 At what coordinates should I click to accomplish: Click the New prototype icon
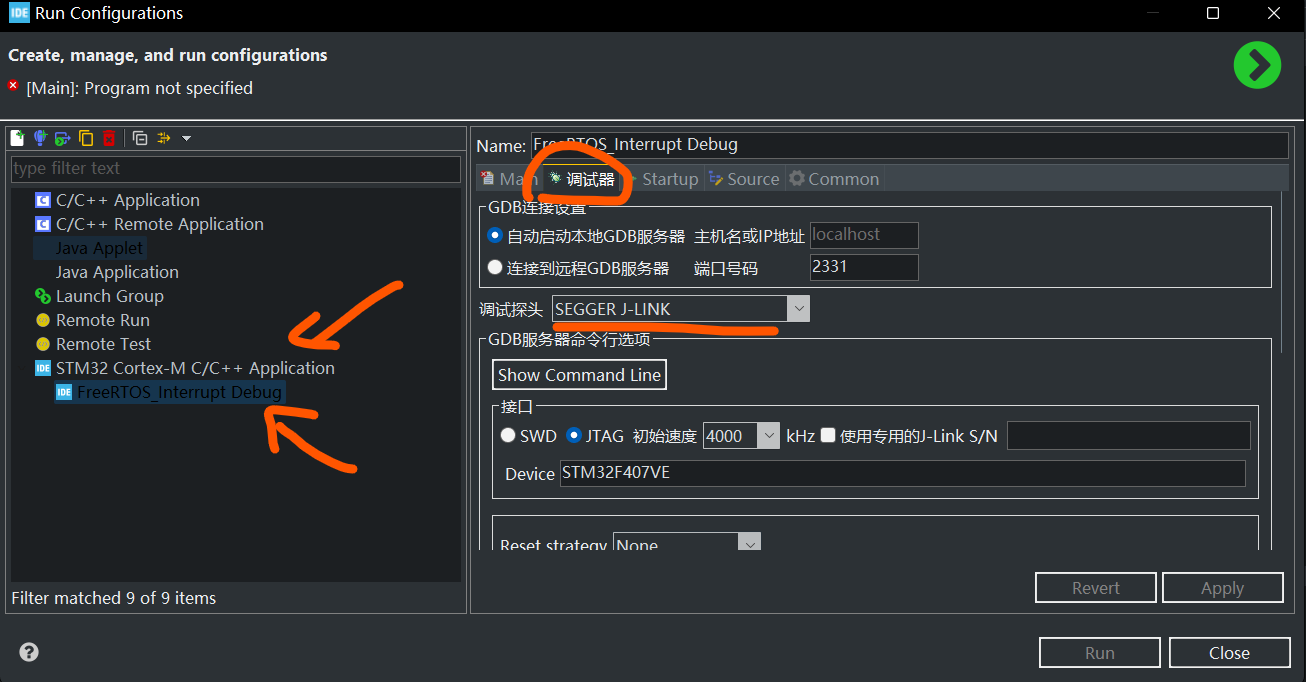coord(40,138)
